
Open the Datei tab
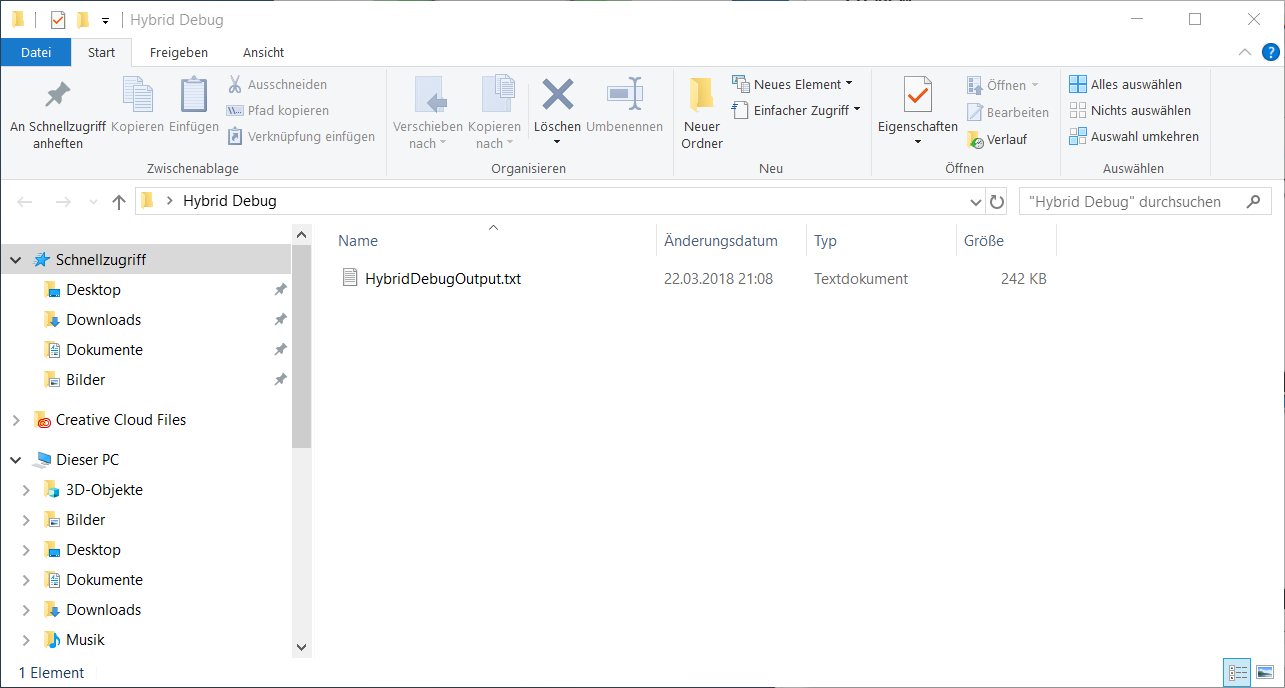[36, 52]
